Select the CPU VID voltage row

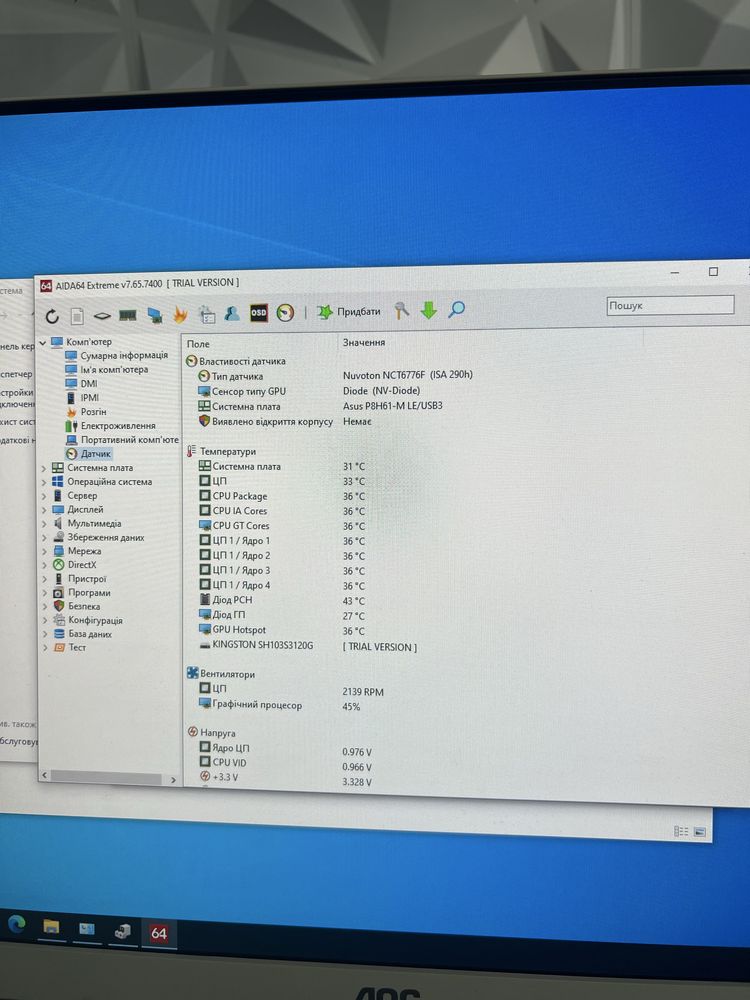pos(285,764)
